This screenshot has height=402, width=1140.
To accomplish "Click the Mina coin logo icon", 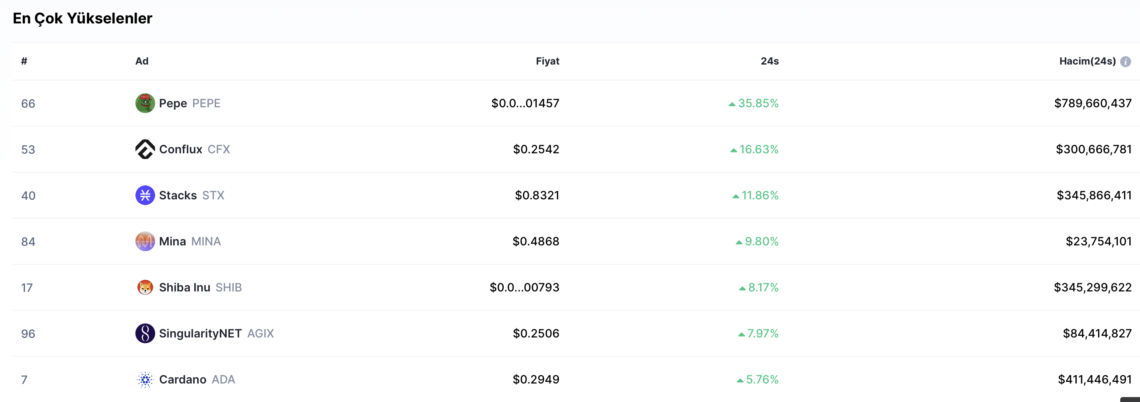I will click(145, 241).
